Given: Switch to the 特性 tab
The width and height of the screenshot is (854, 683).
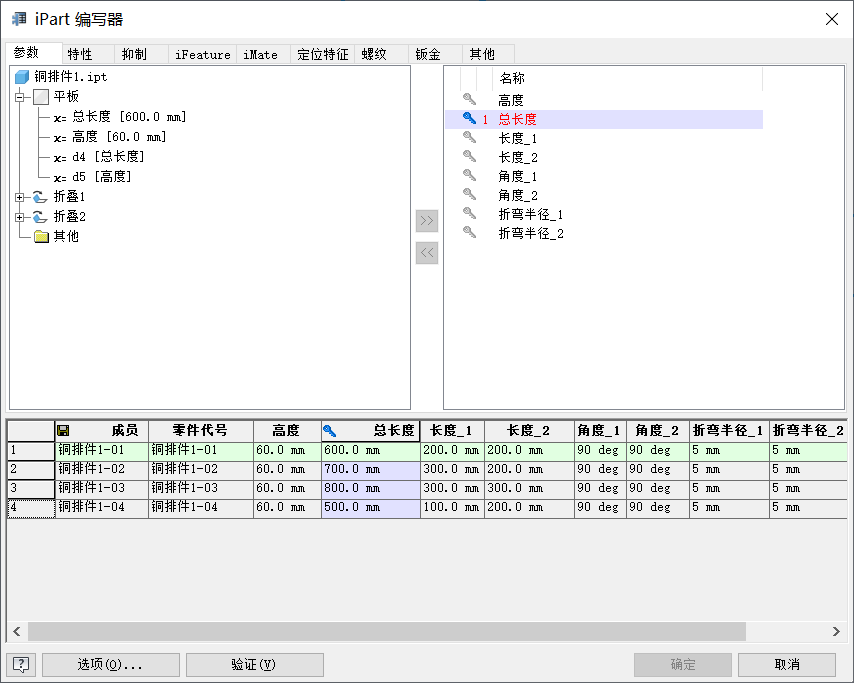Looking at the screenshot, I should 88,54.
